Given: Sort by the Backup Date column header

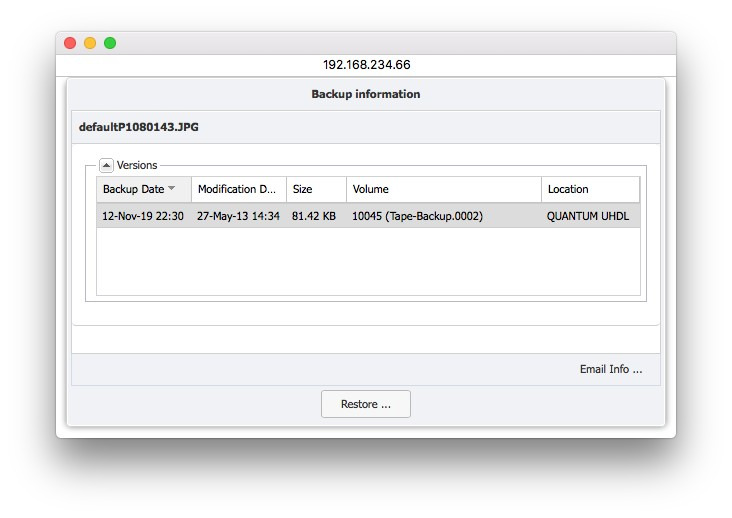Looking at the screenshot, I should (133, 189).
